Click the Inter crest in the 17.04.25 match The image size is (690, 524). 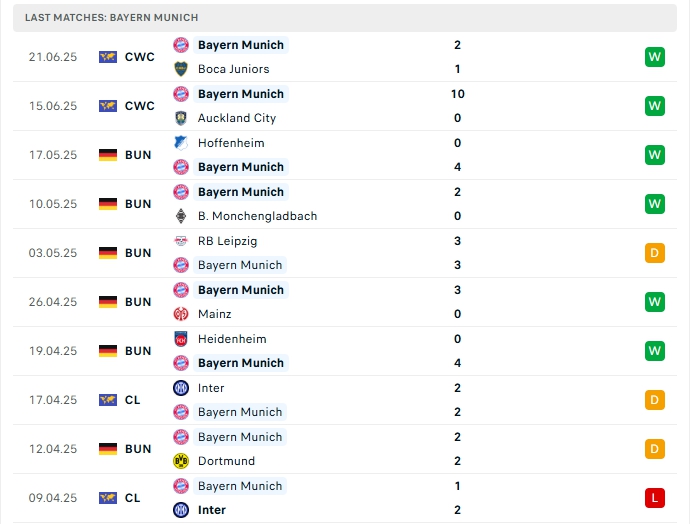(x=181, y=388)
